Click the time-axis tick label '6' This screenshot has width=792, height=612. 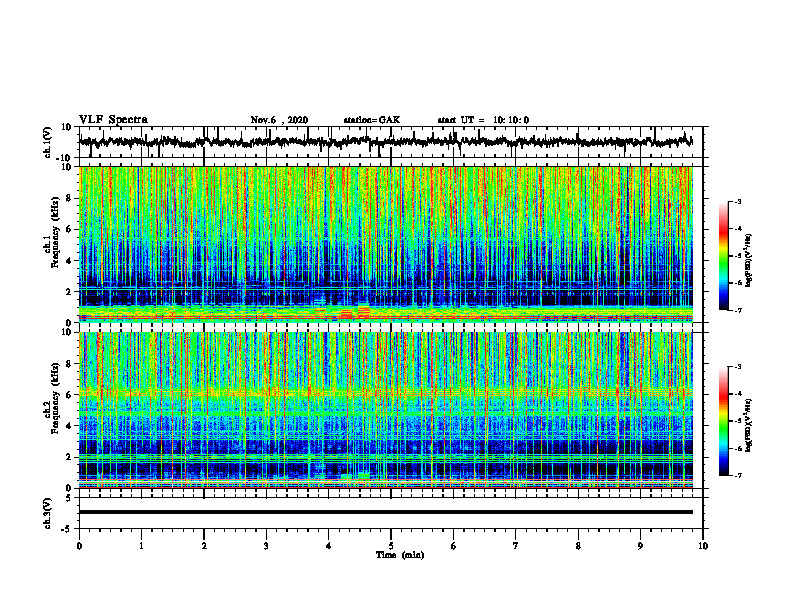[454, 546]
